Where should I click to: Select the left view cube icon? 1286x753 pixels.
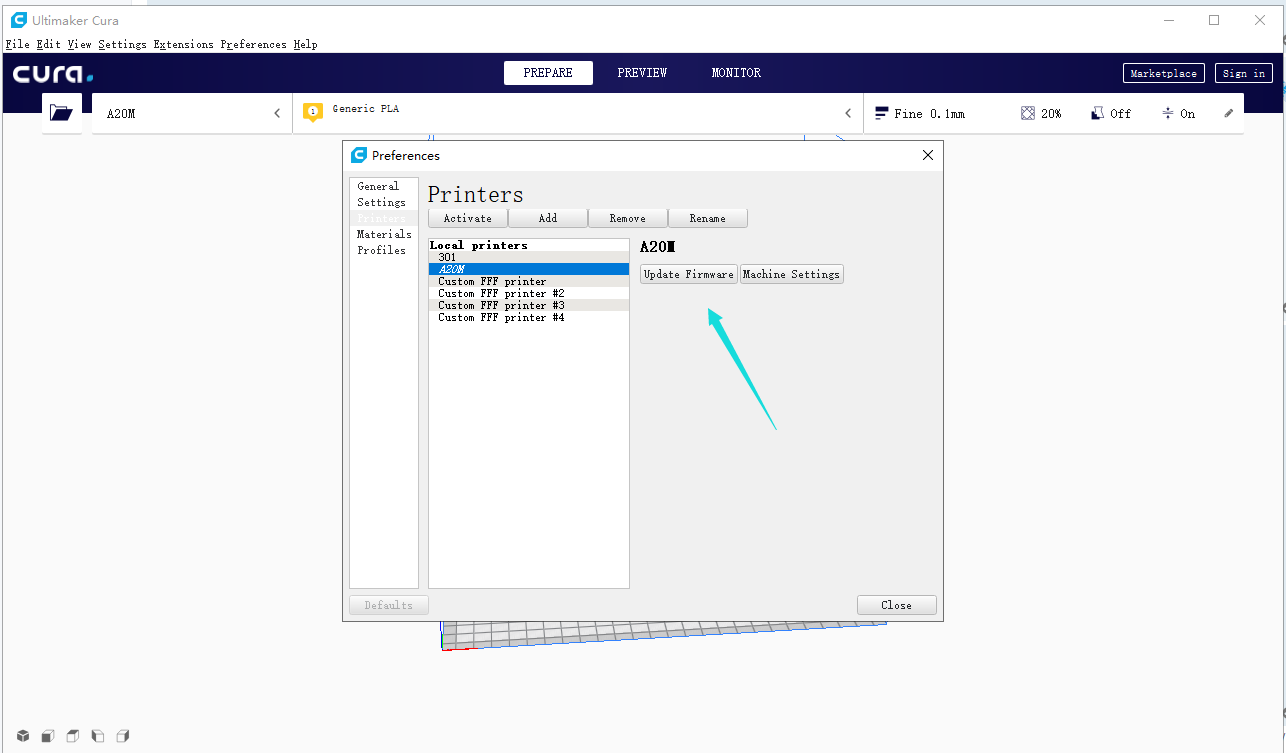coord(98,736)
